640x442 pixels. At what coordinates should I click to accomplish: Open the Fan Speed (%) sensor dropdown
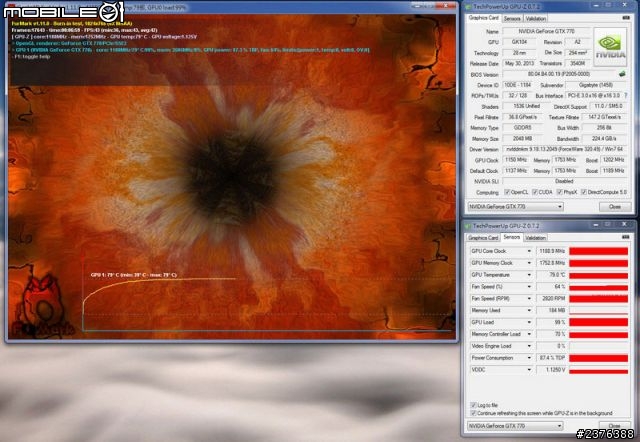529,287
